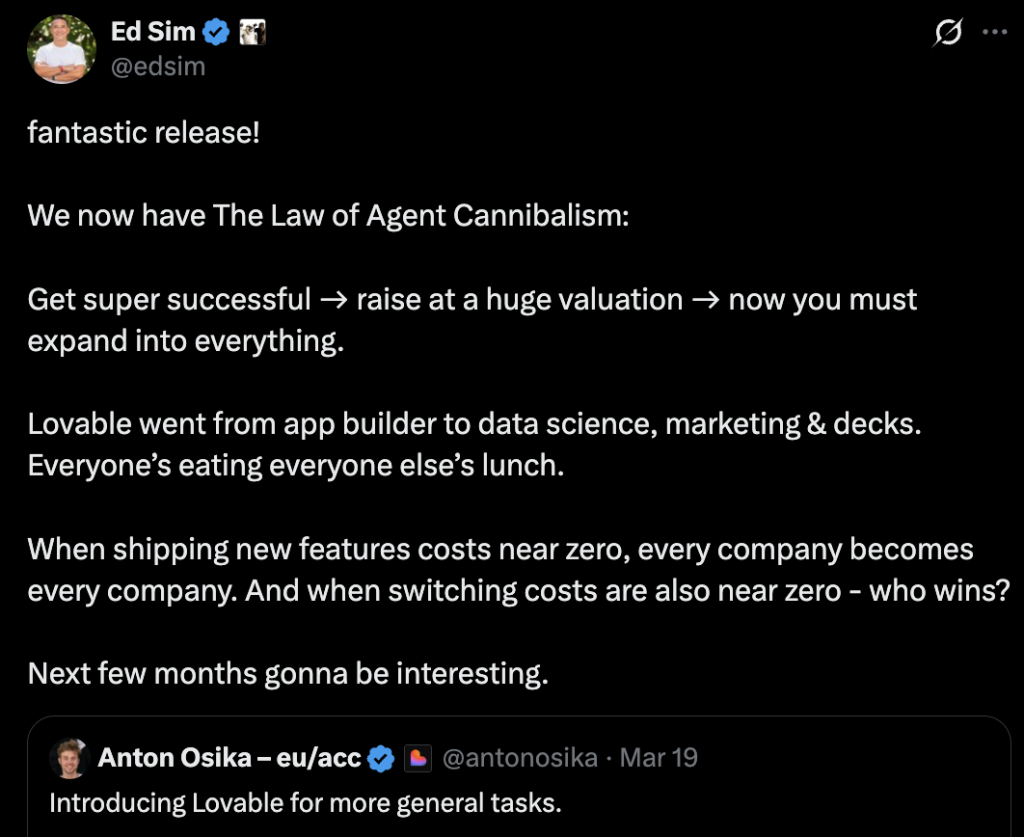Click the Lovable heart affiliation badge
This screenshot has height=837, width=1024.
tap(418, 759)
